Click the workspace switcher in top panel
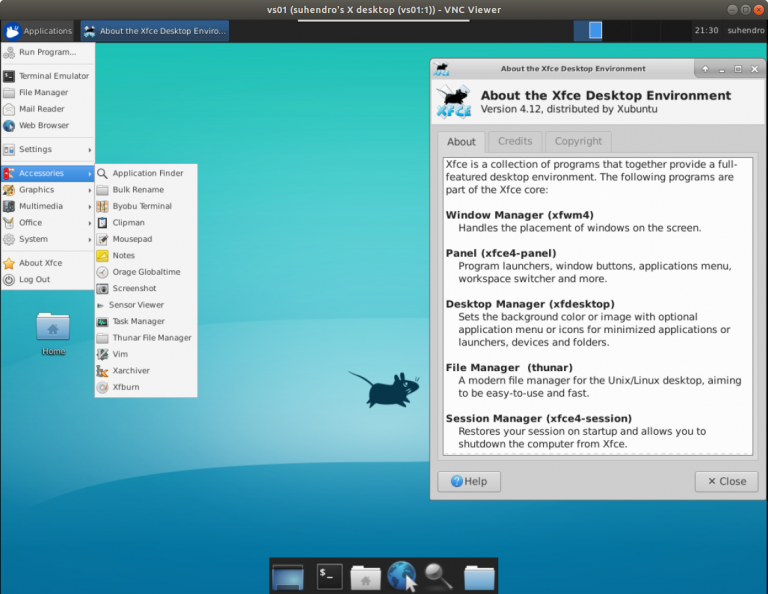 click(x=588, y=30)
